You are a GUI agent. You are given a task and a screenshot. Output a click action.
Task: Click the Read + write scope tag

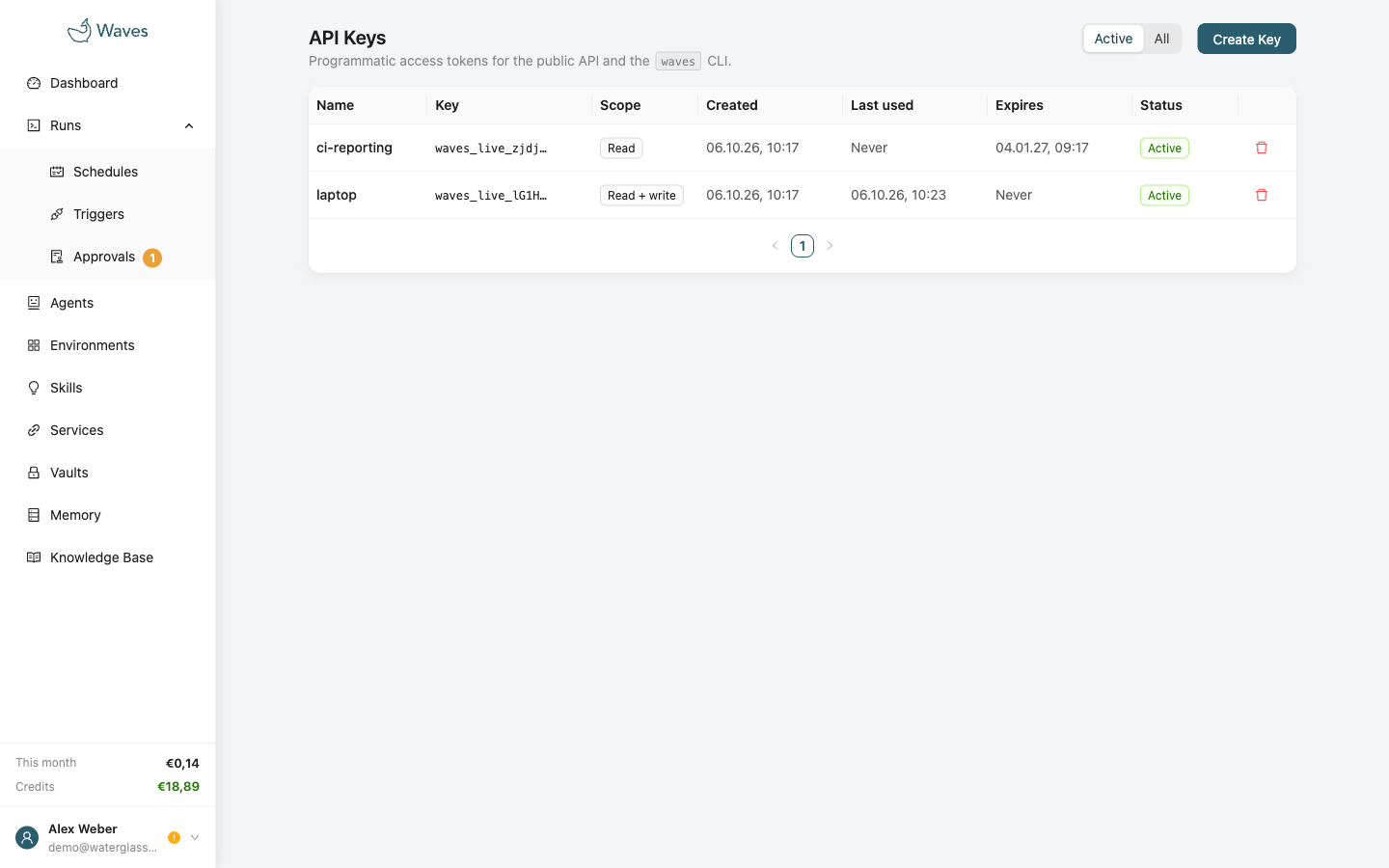pyautogui.click(x=641, y=195)
